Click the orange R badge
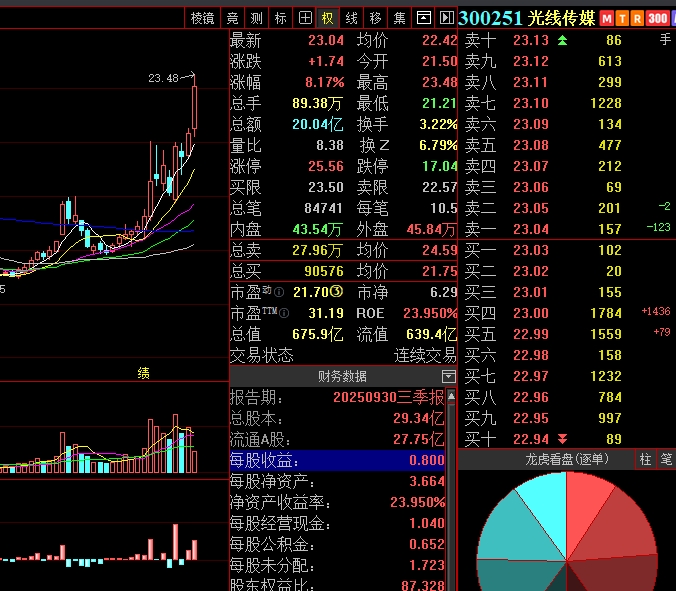 (637, 19)
